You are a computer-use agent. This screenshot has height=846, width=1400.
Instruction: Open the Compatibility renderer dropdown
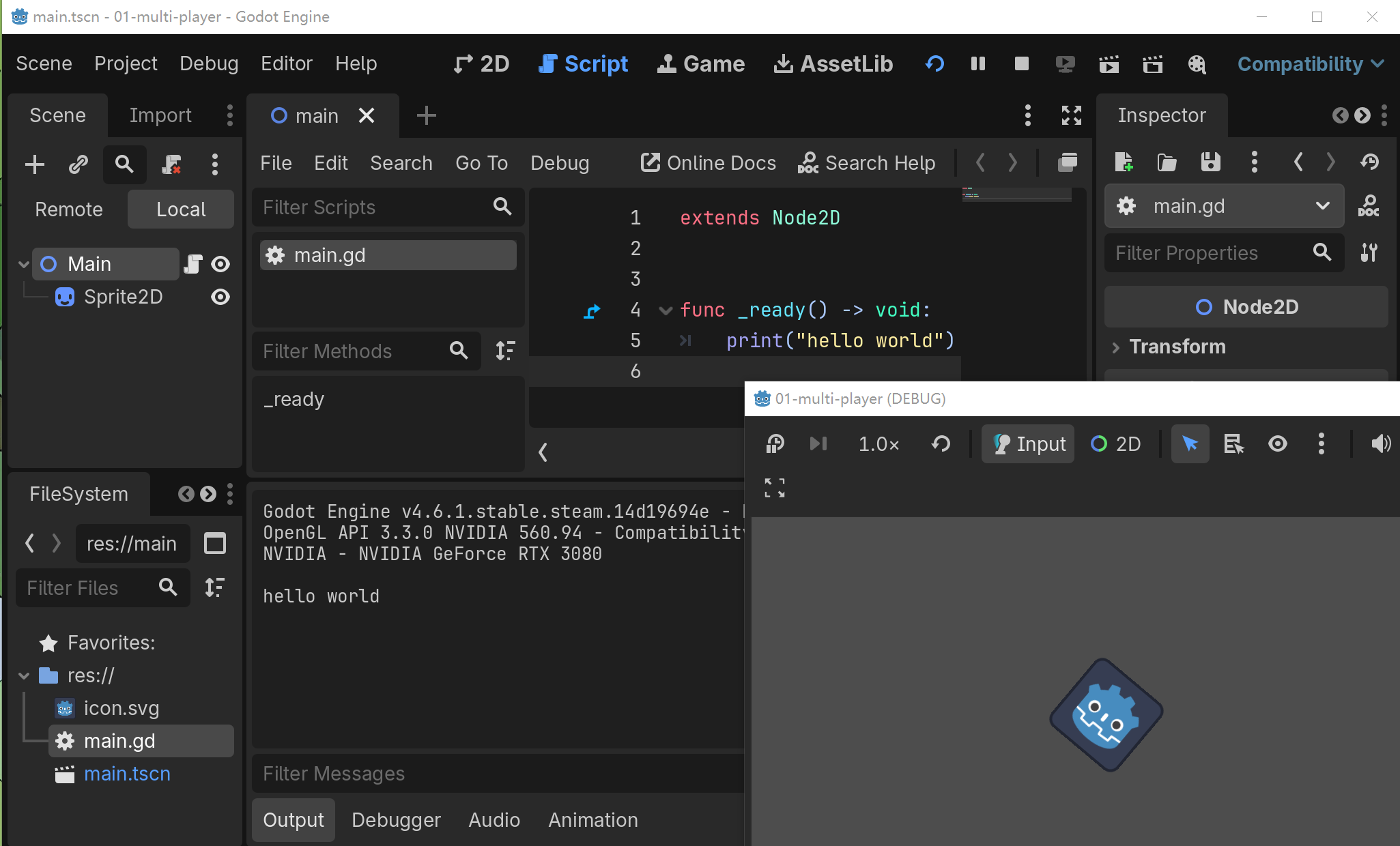click(x=1310, y=64)
